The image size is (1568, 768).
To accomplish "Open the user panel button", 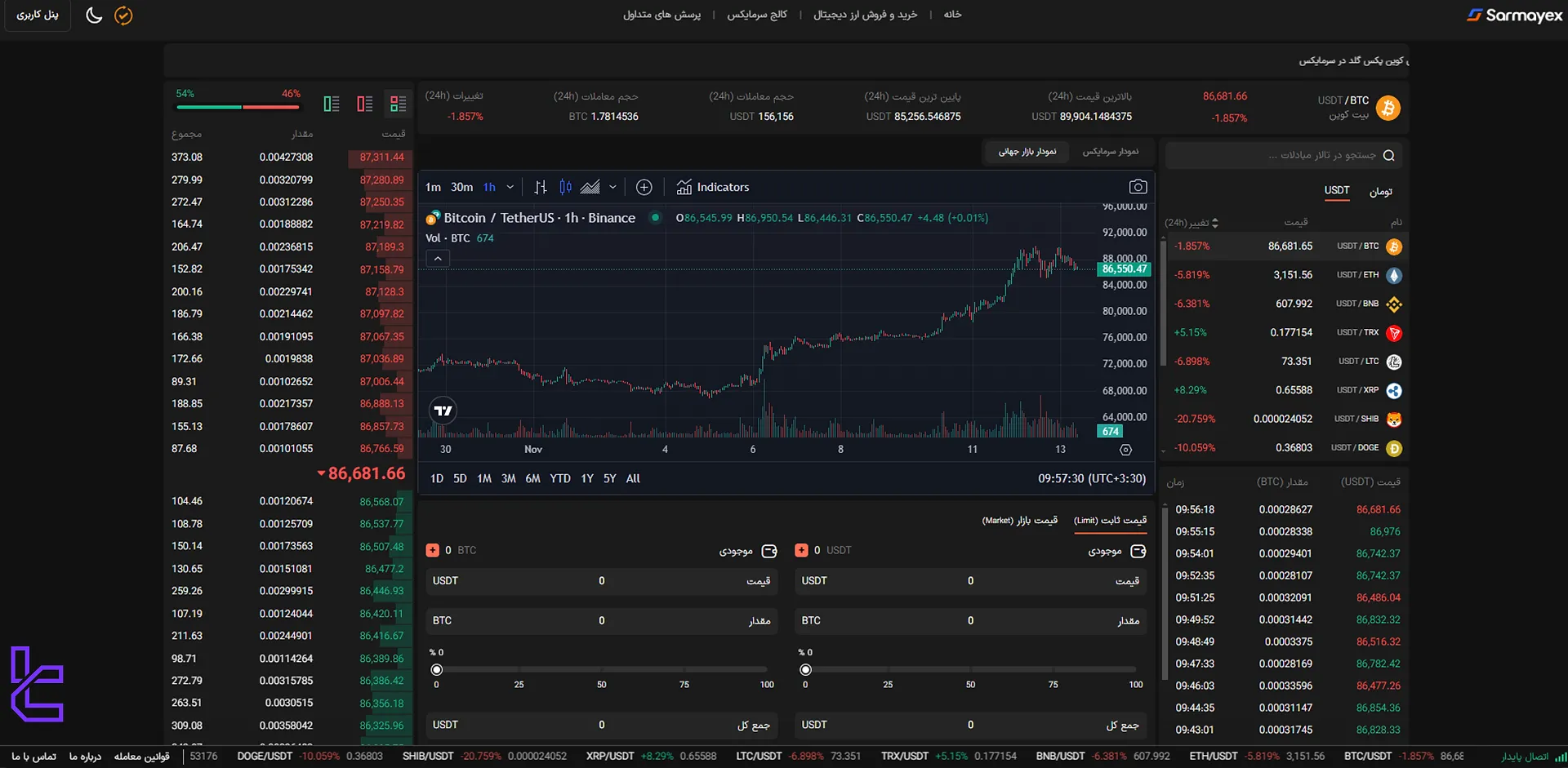I will coord(38,16).
